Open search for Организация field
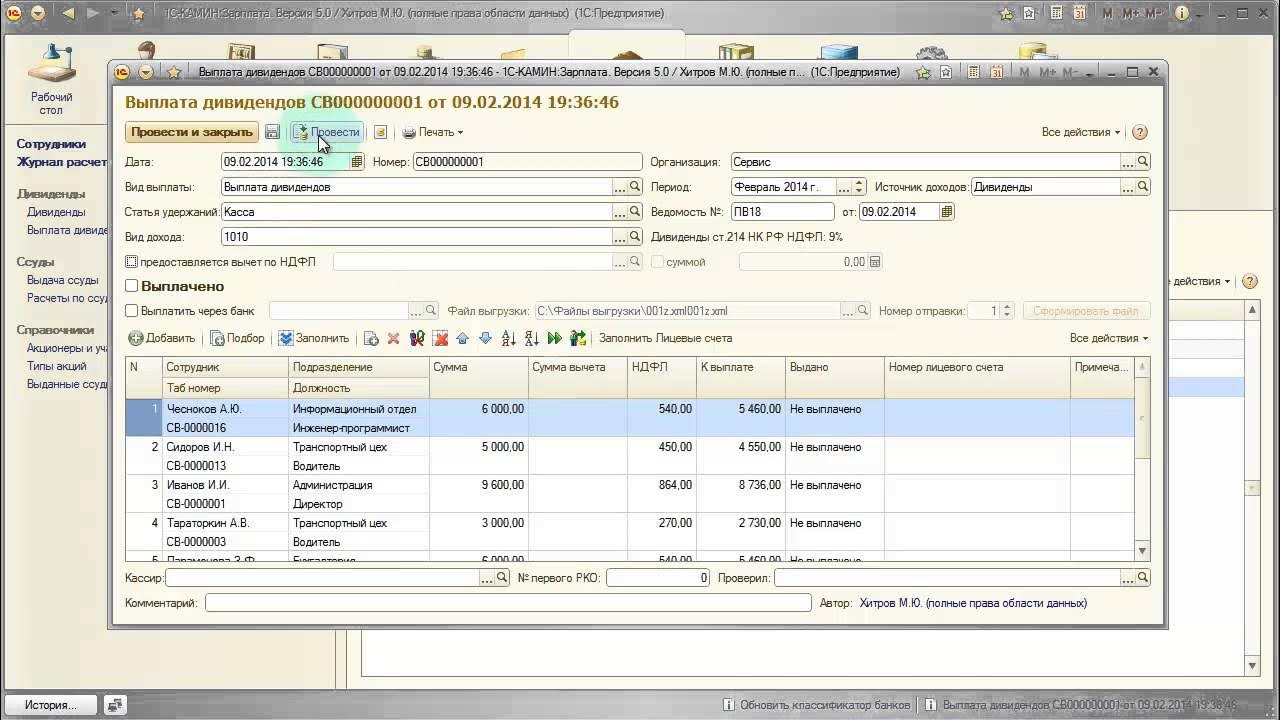Screen dimensions: 1280x720 pos(1143,162)
